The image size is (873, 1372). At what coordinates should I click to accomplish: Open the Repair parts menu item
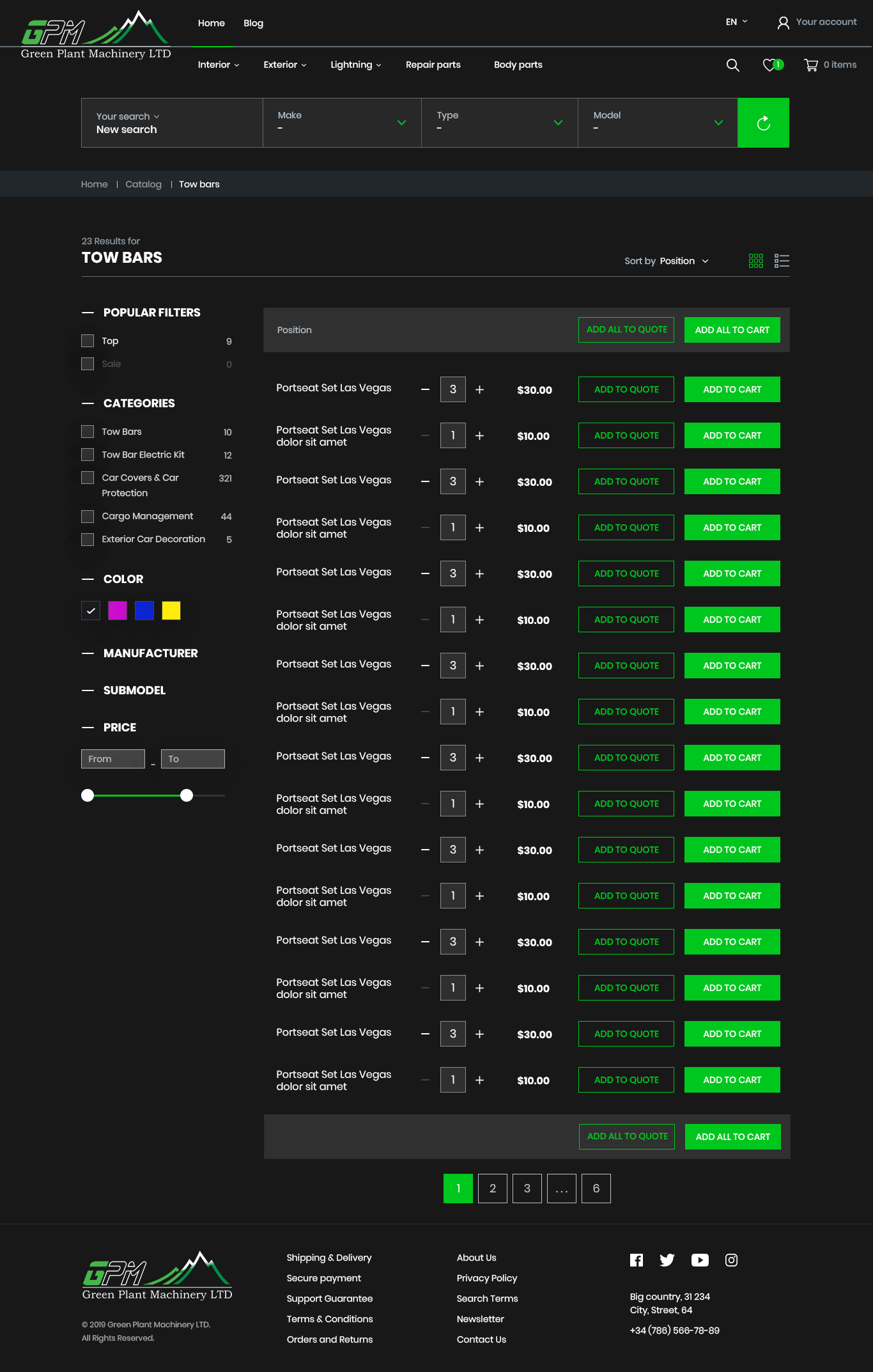(433, 65)
